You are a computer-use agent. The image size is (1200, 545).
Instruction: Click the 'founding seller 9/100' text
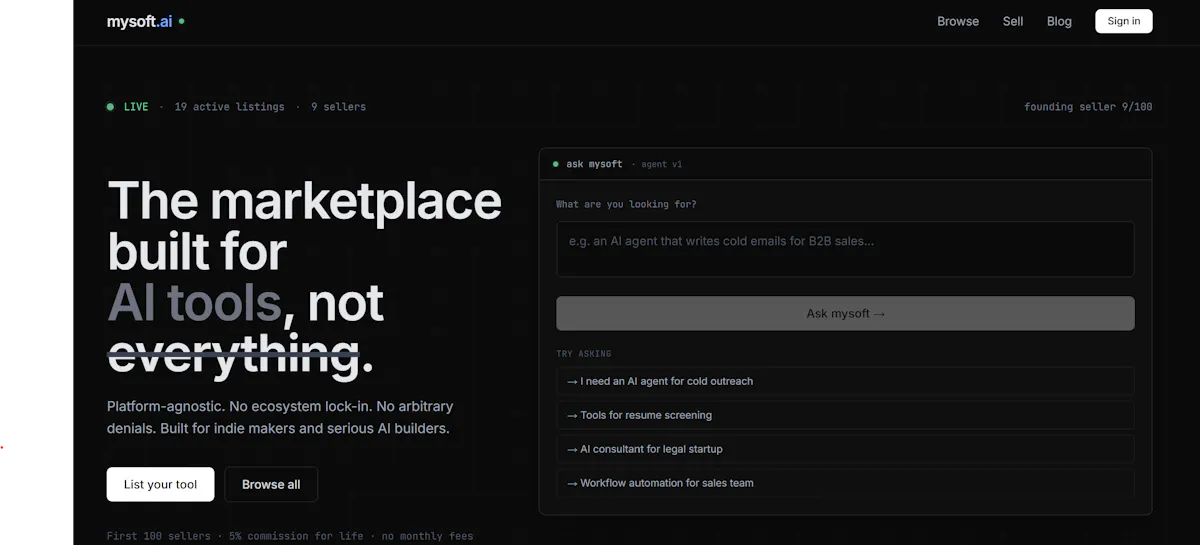[1088, 107]
